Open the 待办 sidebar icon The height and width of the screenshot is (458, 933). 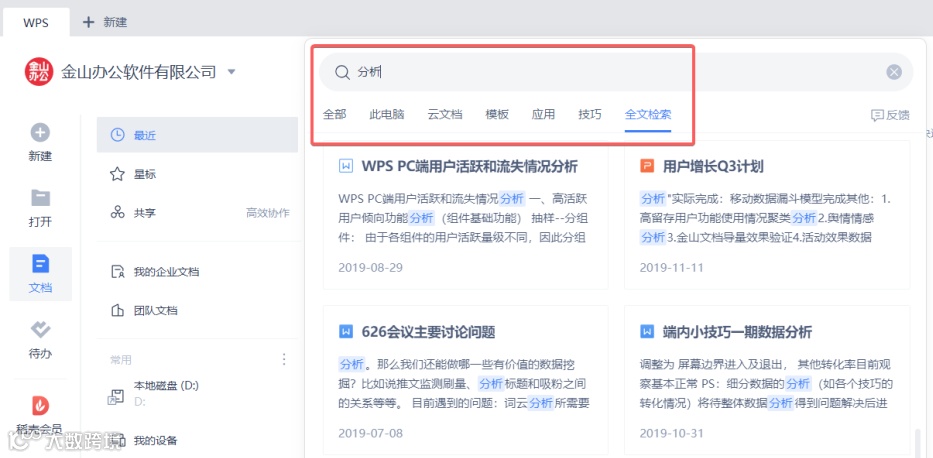(x=40, y=329)
